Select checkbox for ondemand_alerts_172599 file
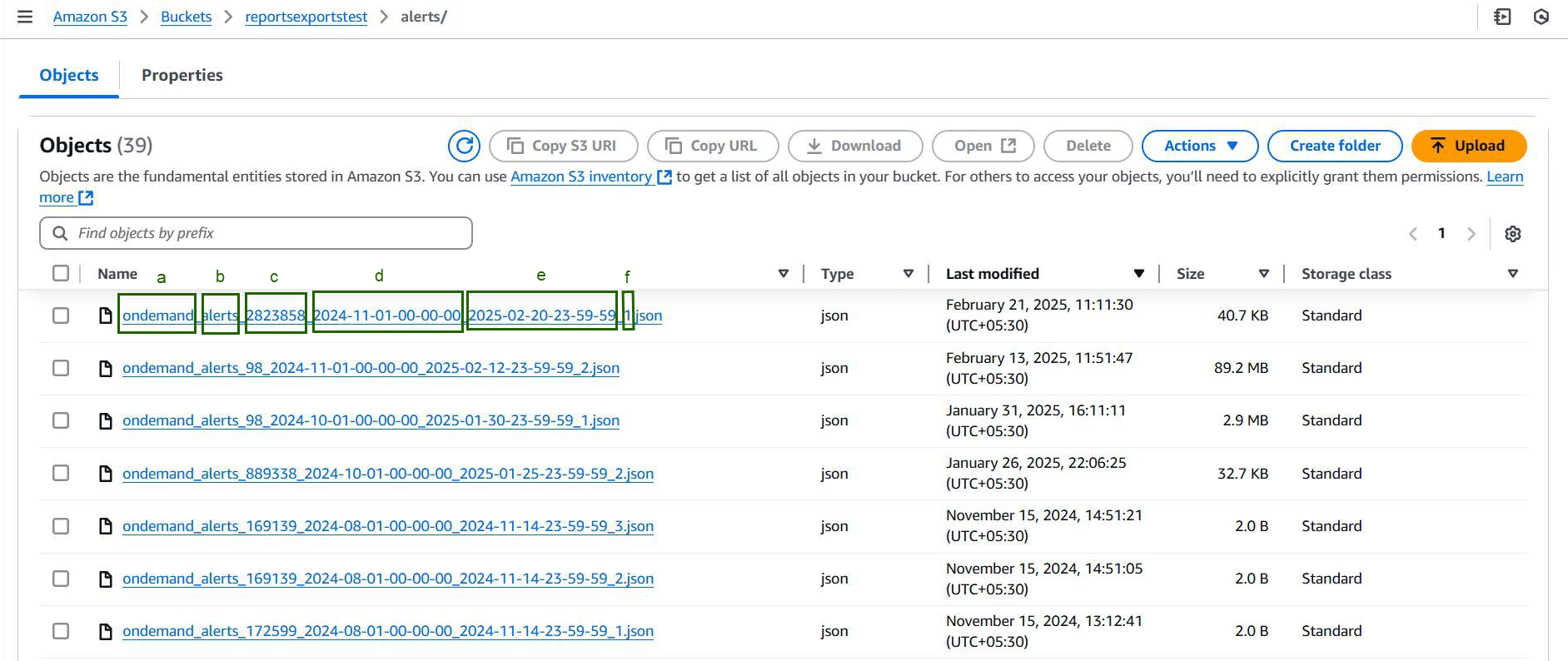The width and height of the screenshot is (1568, 661). pyautogui.click(x=61, y=631)
